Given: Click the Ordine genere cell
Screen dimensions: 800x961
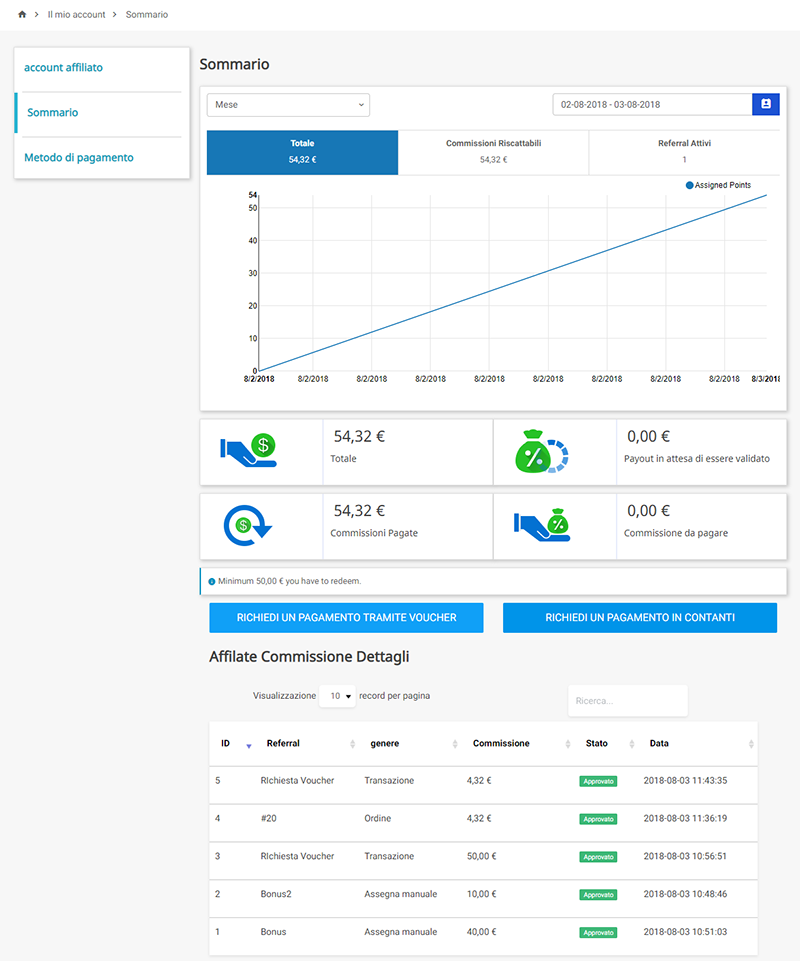Looking at the screenshot, I should pyautogui.click(x=378, y=818).
